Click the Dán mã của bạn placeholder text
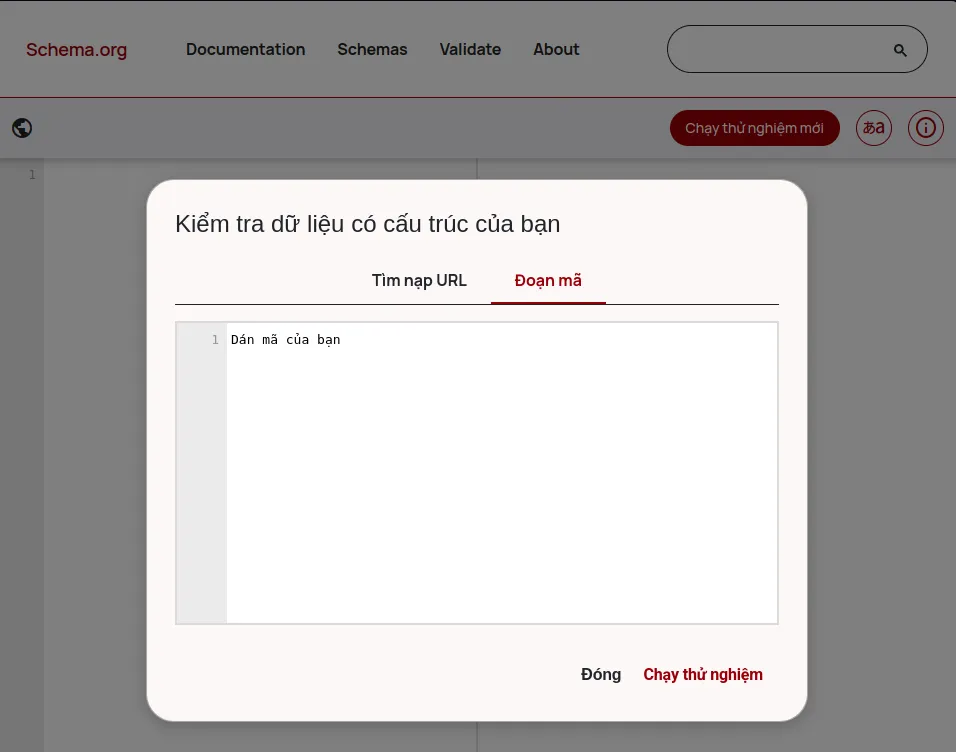 (x=285, y=340)
